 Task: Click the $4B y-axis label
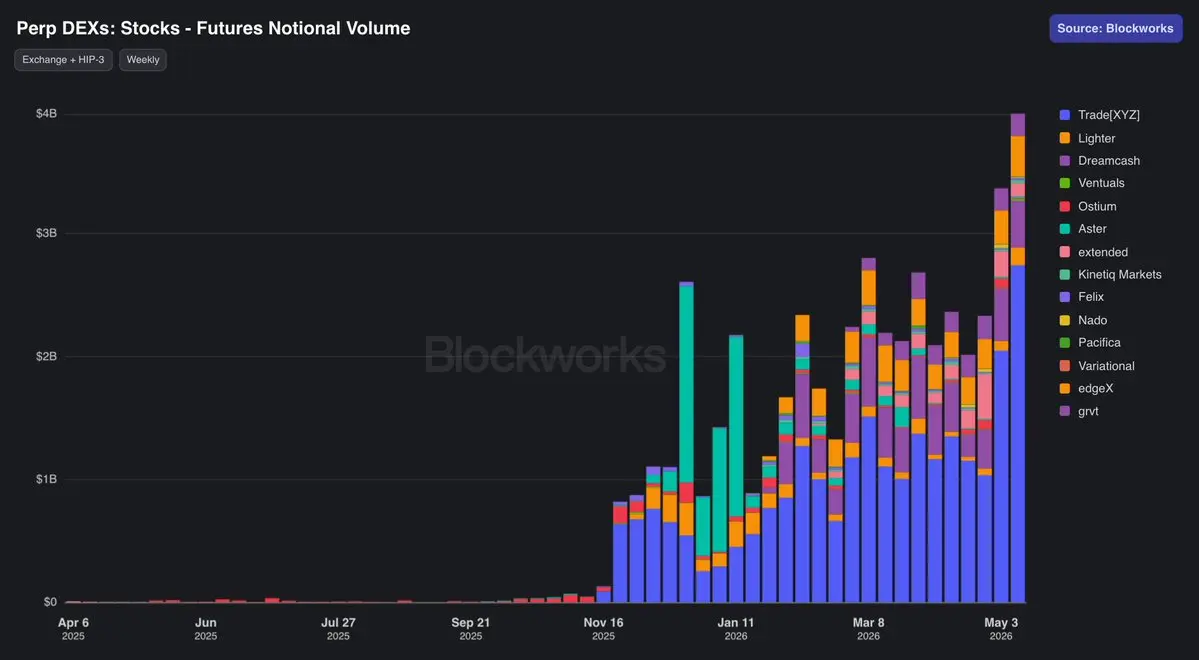(46, 113)
